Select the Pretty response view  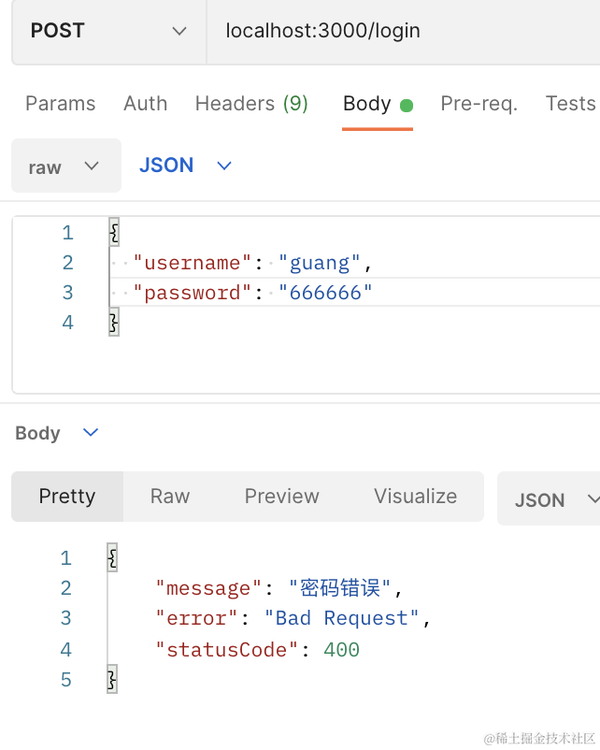click(x=67, y=497)
